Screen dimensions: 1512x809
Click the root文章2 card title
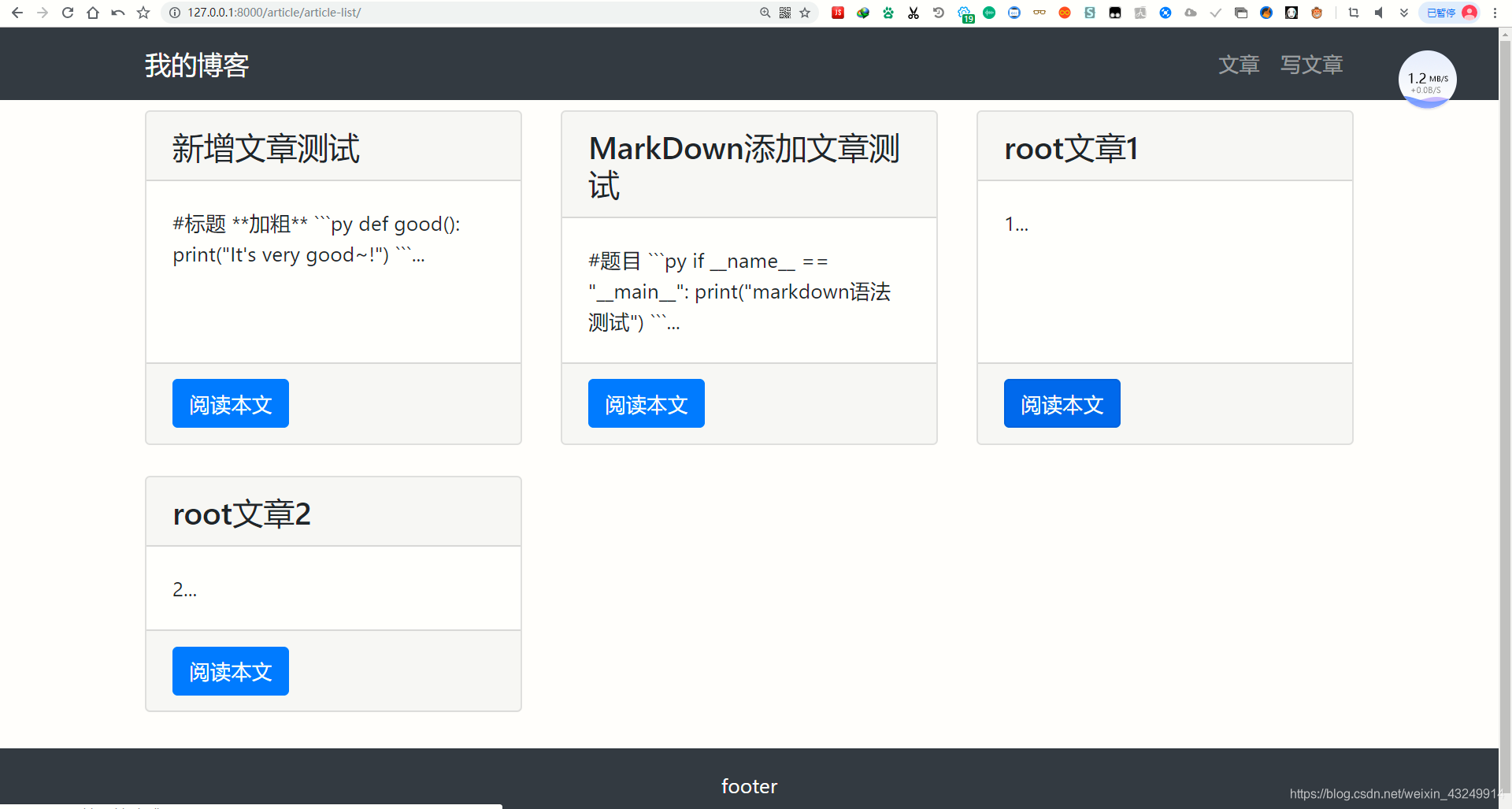coord(242,514)
